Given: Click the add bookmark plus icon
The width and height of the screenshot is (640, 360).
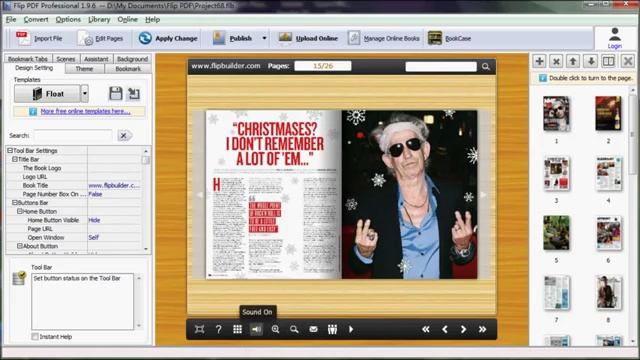Looking at the screenshot, I should pos(539,62).
